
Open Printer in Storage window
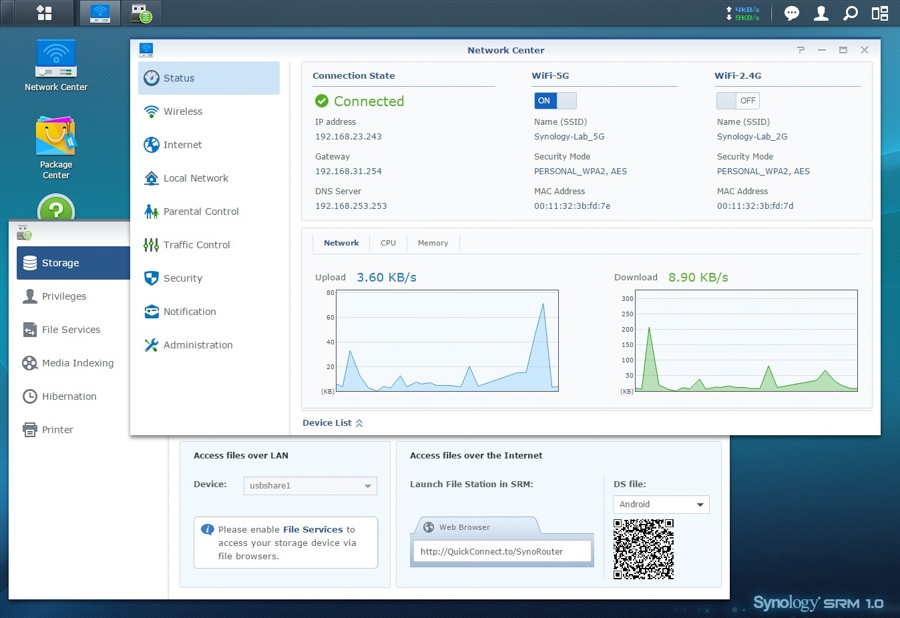pos(73,429)
